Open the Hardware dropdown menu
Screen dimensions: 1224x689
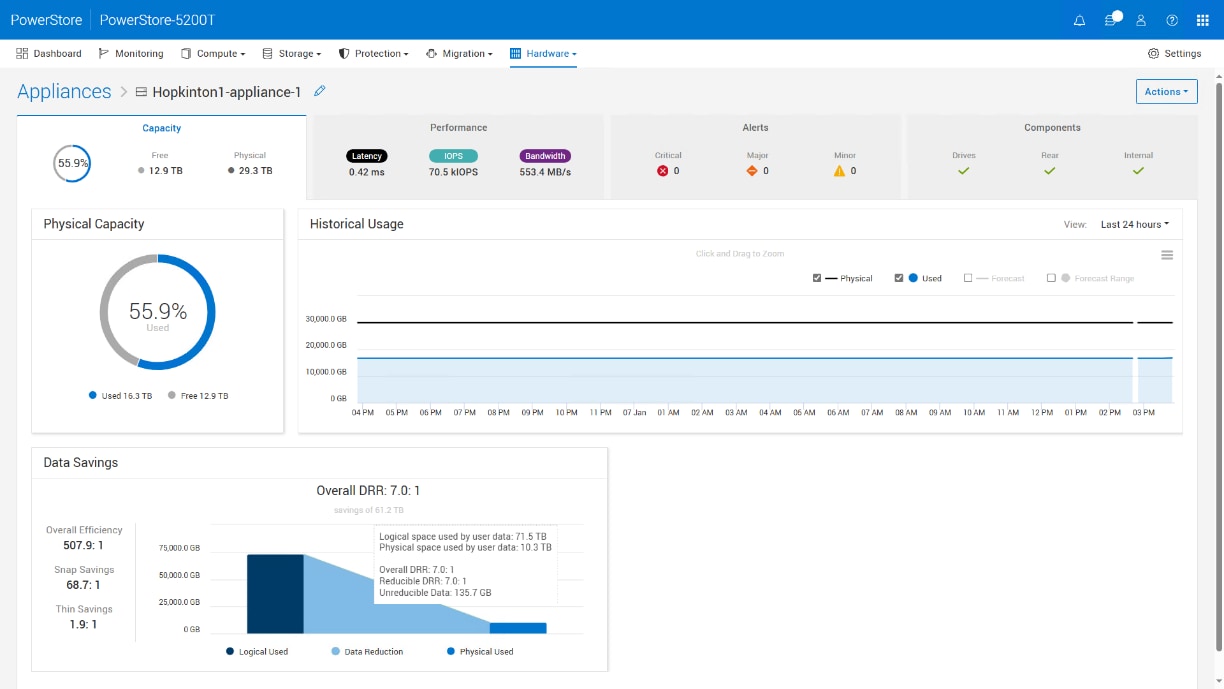tap(543, 54)
